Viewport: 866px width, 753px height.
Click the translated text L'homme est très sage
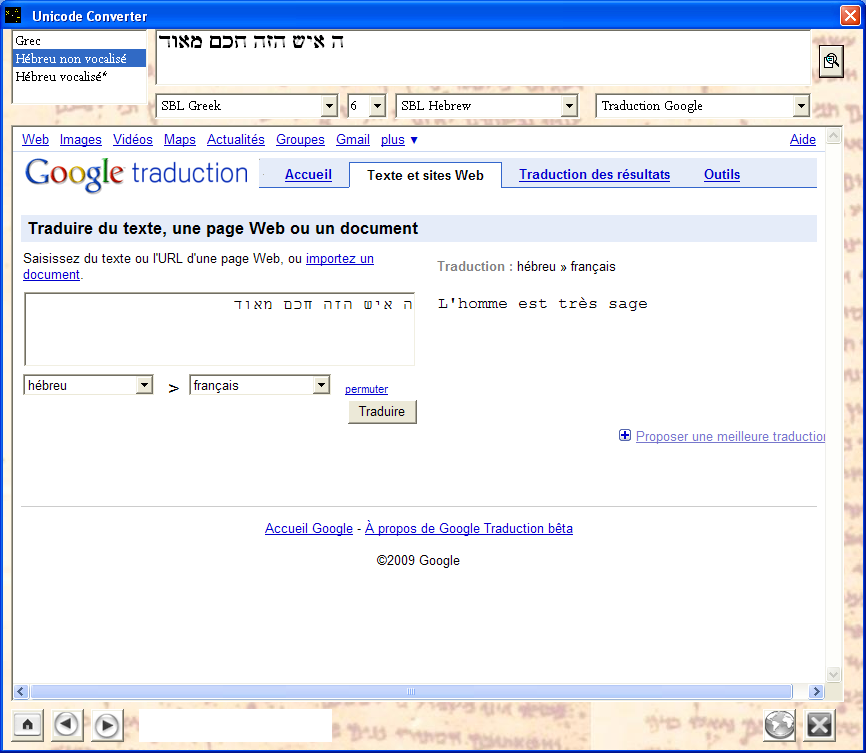click(x=542, y=304)
